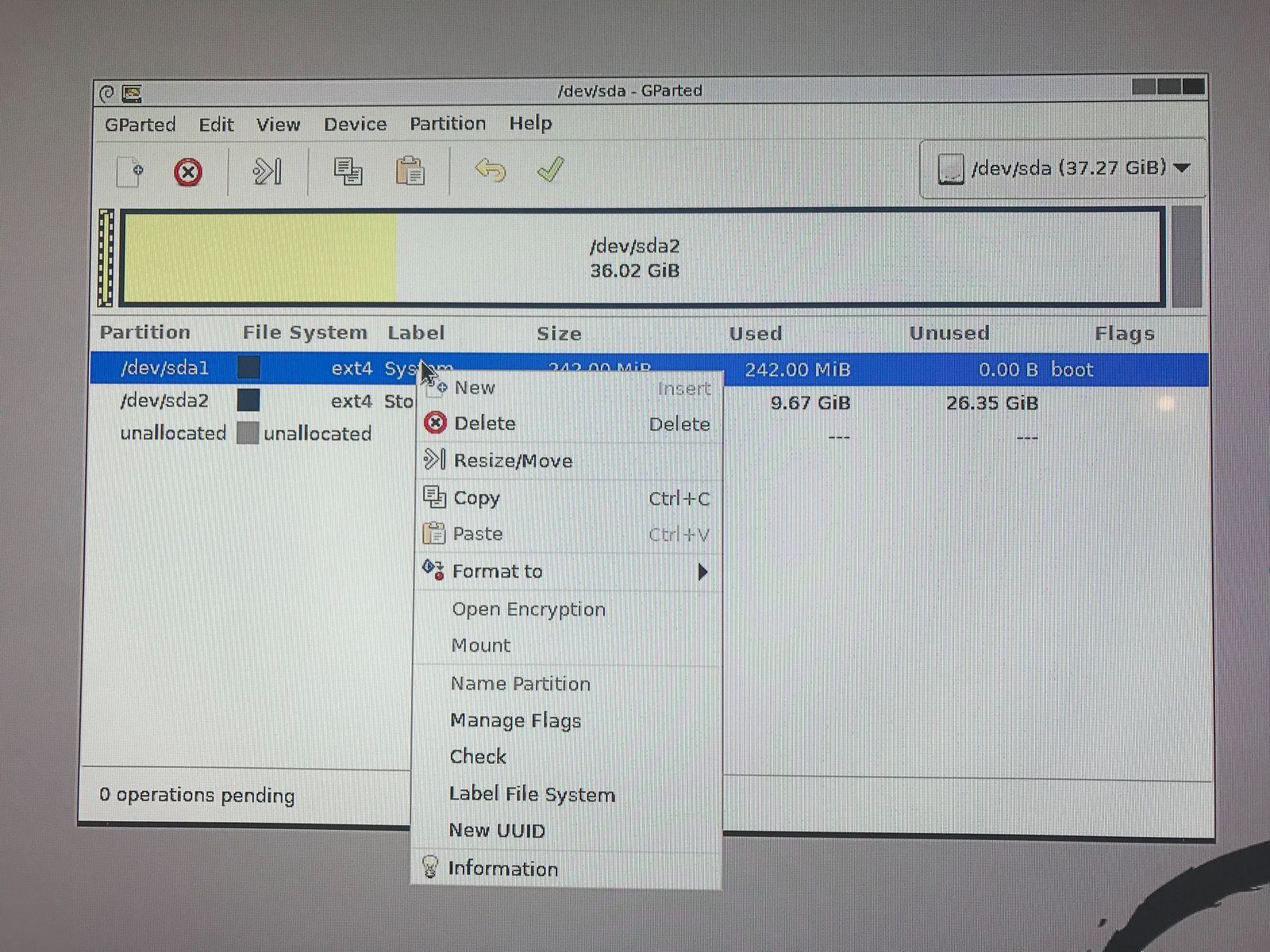The image size is (1270, 952).
Task: Open the Partition menu
Action: point(448,124)
